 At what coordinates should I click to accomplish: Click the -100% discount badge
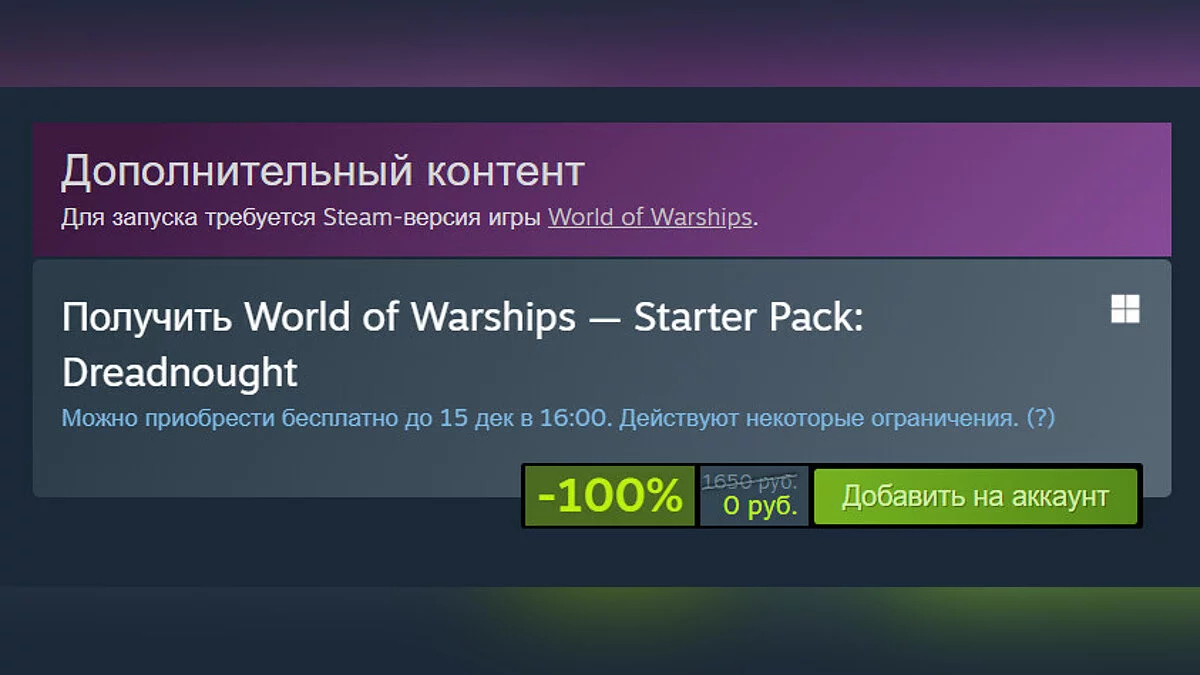click(x=610, y=496)
